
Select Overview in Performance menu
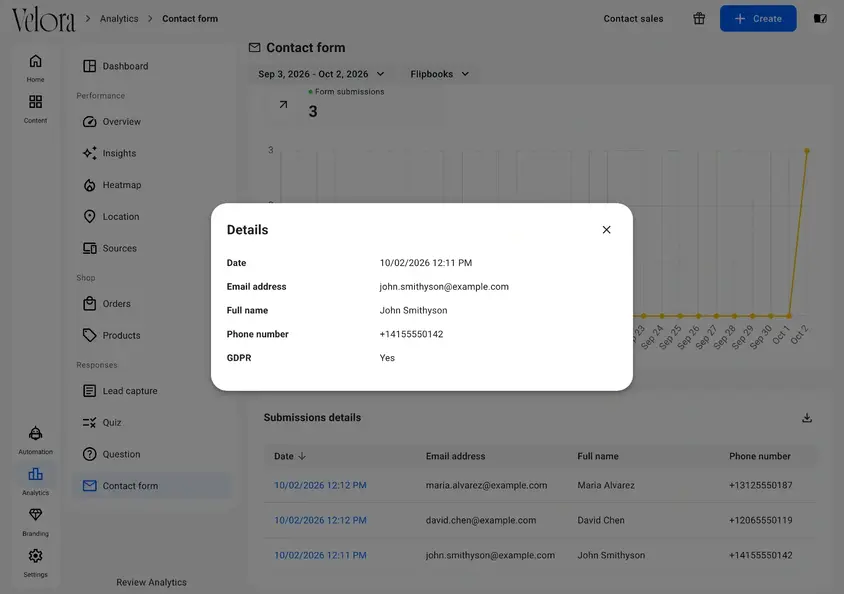[152, 122]
